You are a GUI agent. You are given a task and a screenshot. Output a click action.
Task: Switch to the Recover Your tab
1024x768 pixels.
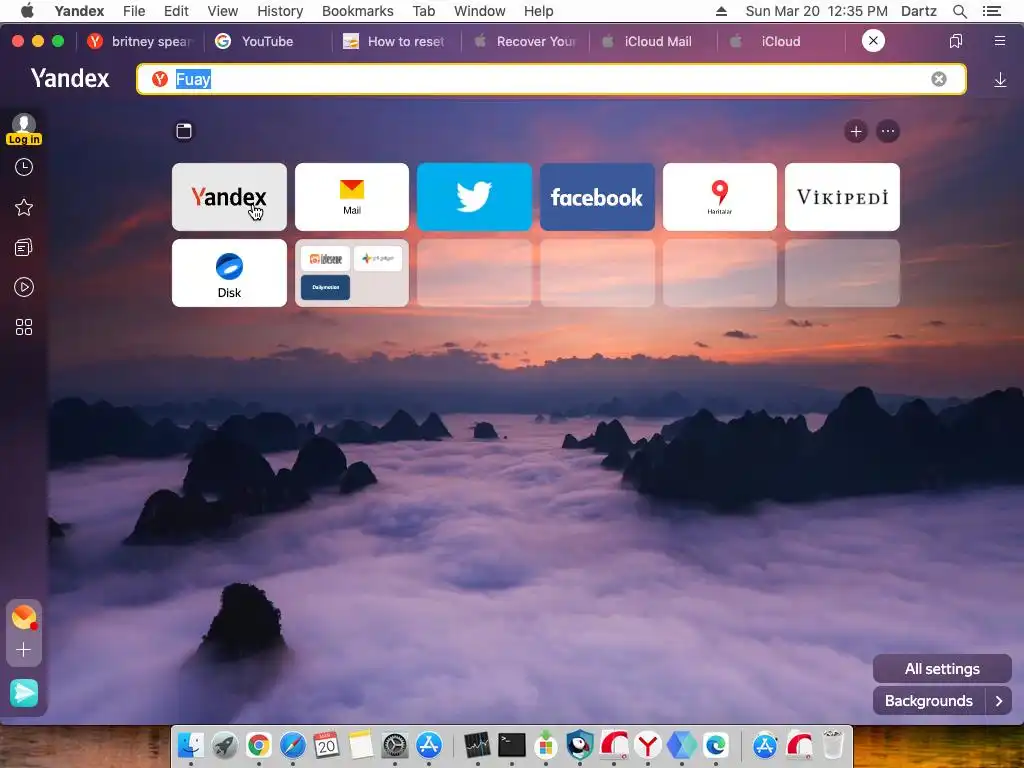(525, 41)
